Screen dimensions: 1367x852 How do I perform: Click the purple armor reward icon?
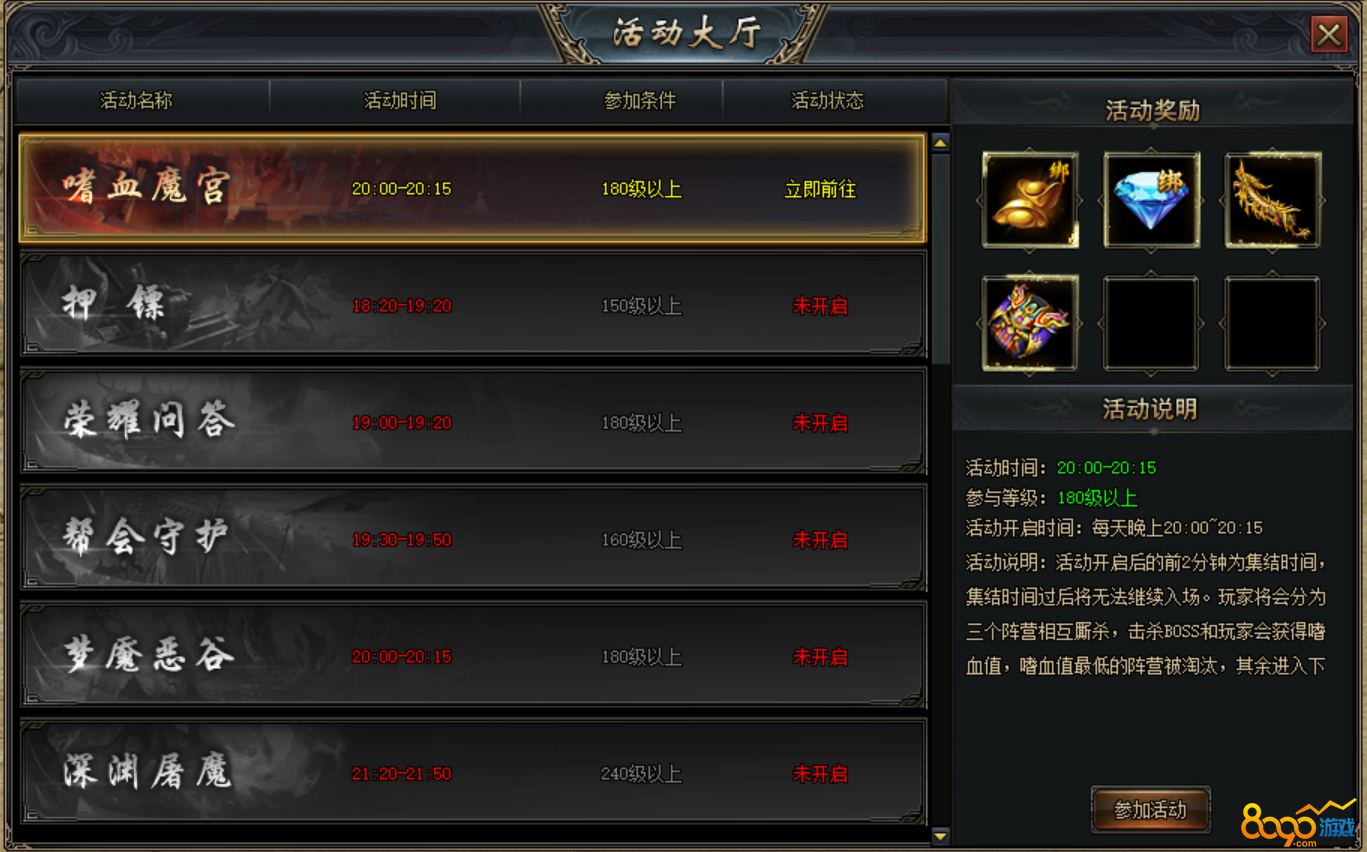[1030, 323]
